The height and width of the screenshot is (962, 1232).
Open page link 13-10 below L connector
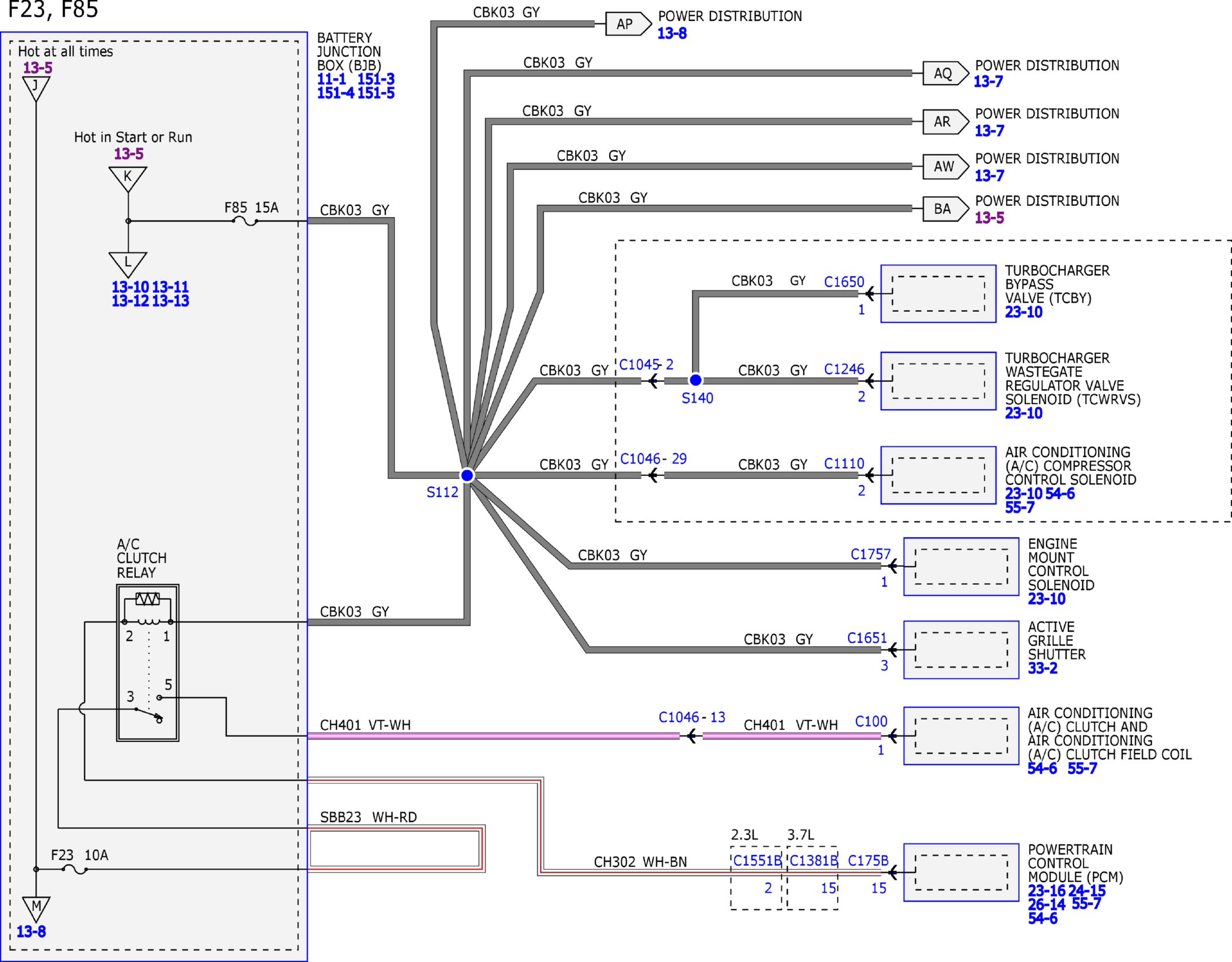pyautogui.click(x=130, y=287)
